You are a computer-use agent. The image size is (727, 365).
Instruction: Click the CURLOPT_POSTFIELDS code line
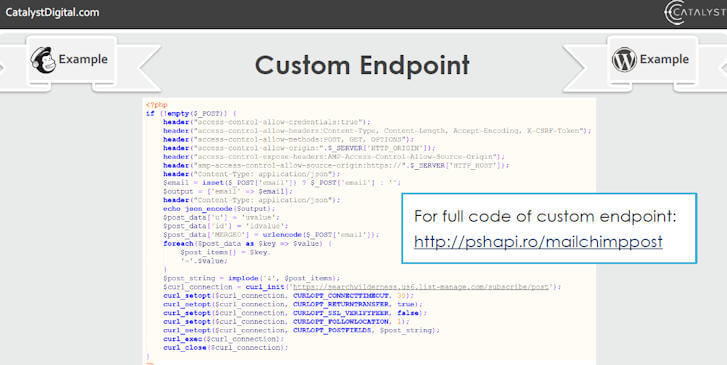coord(301,330)
